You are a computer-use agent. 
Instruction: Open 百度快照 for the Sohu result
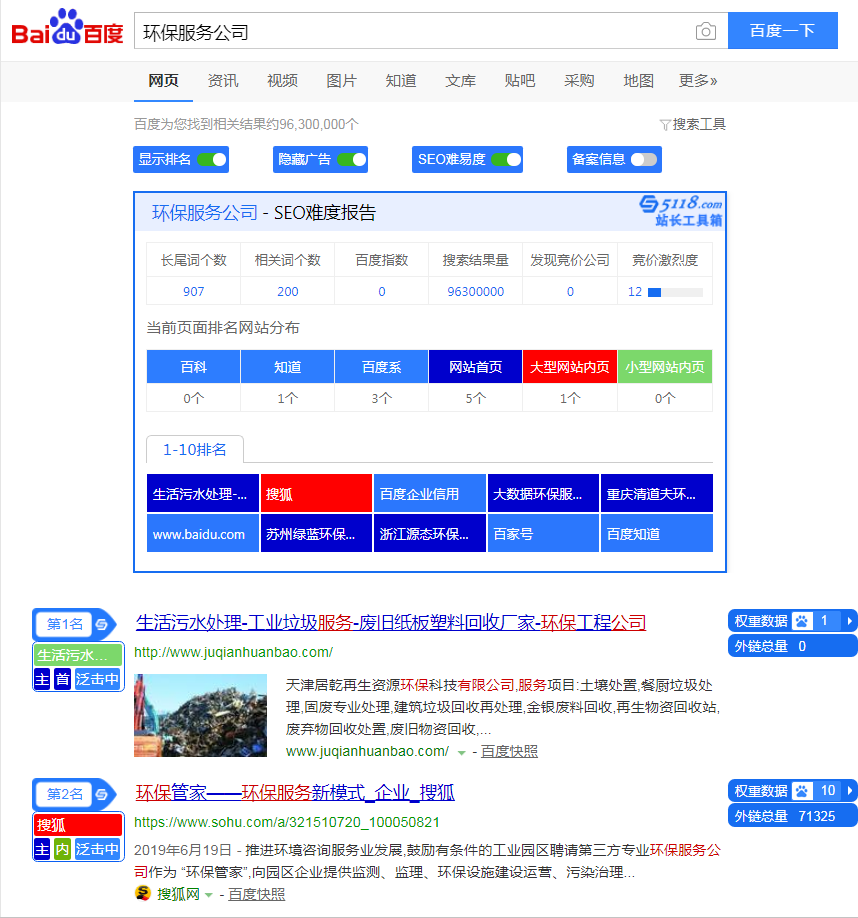[x=256, y=895]
